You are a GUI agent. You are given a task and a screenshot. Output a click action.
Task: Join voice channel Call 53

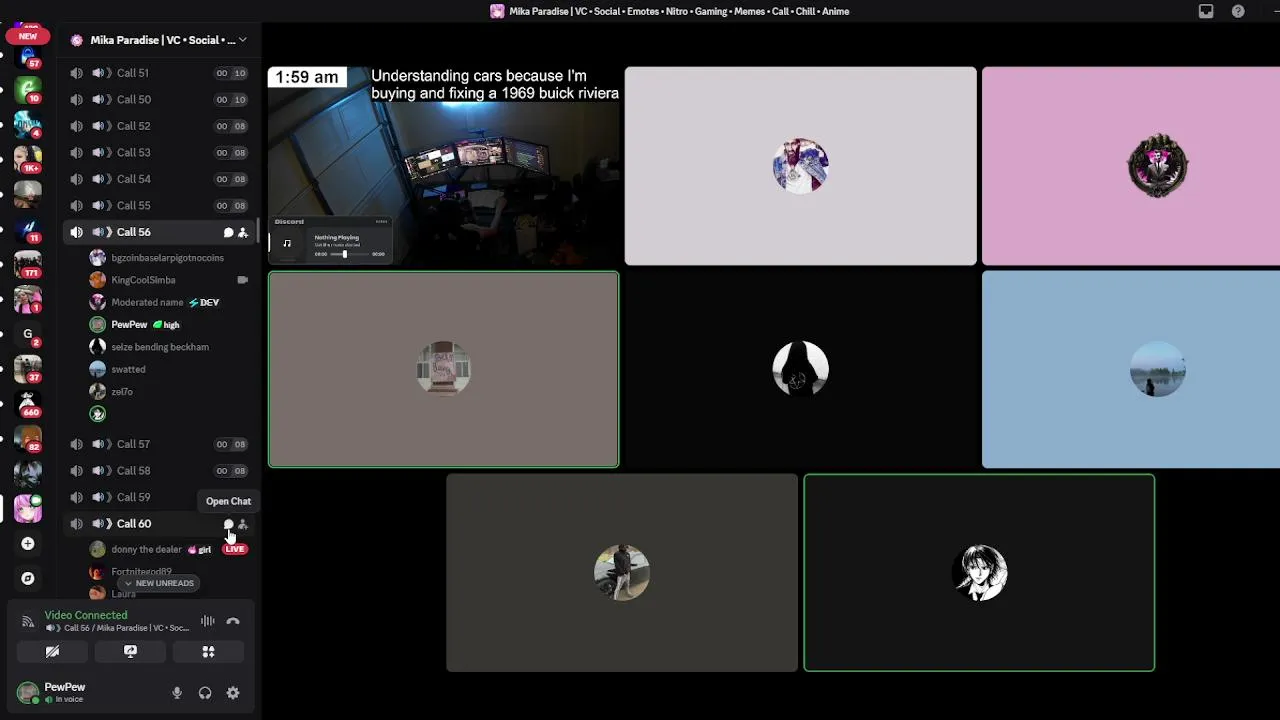click(x=158, y=152)
